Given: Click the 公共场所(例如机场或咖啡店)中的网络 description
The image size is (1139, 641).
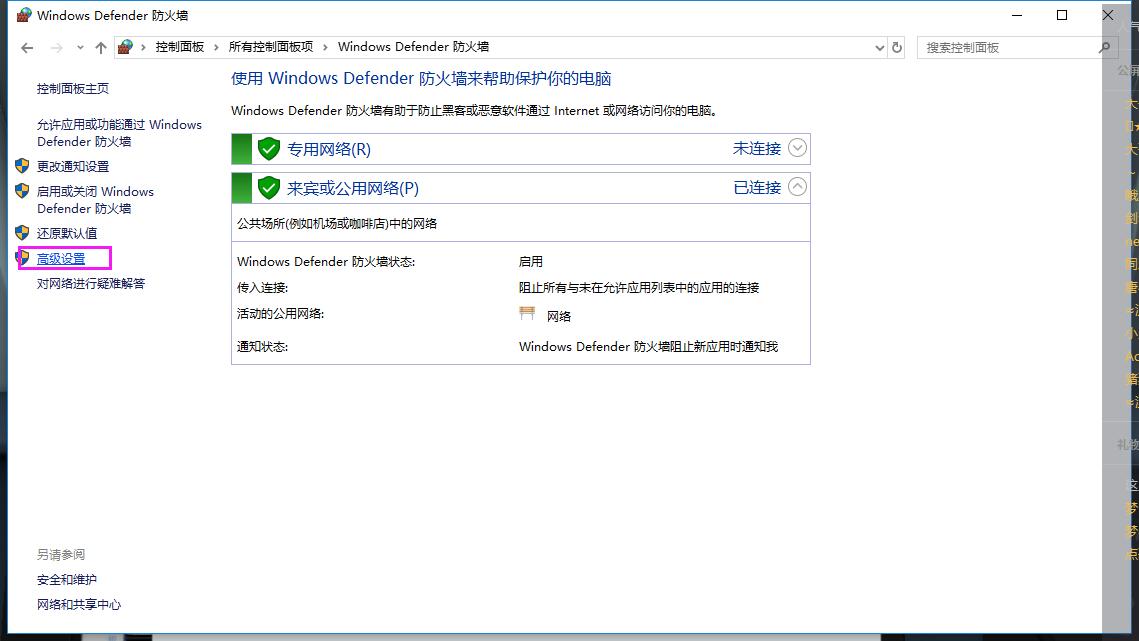Looking at the screenshot, I should coord(337,224).
